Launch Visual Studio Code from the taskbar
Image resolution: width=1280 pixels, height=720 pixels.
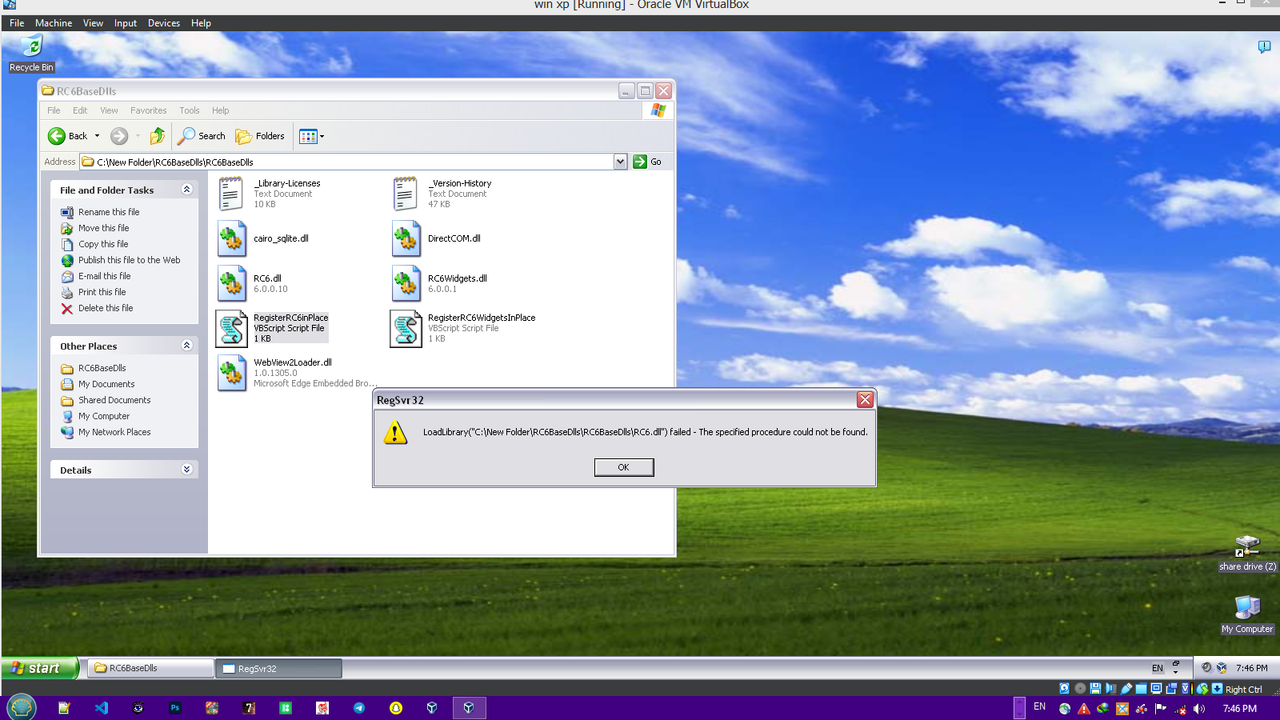[x=101, y=708]
